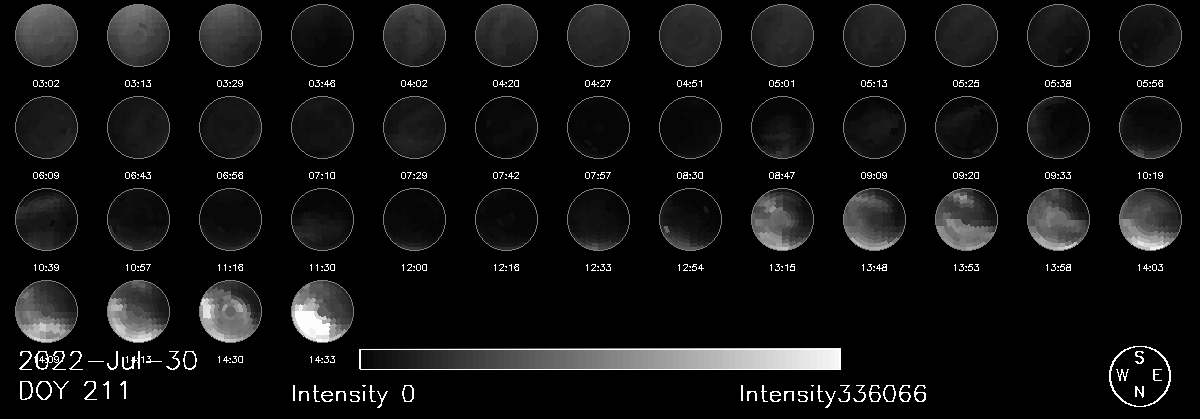Click the disk image labeled 09:33
1200x419 pixels.
[x=1058, y=126]
